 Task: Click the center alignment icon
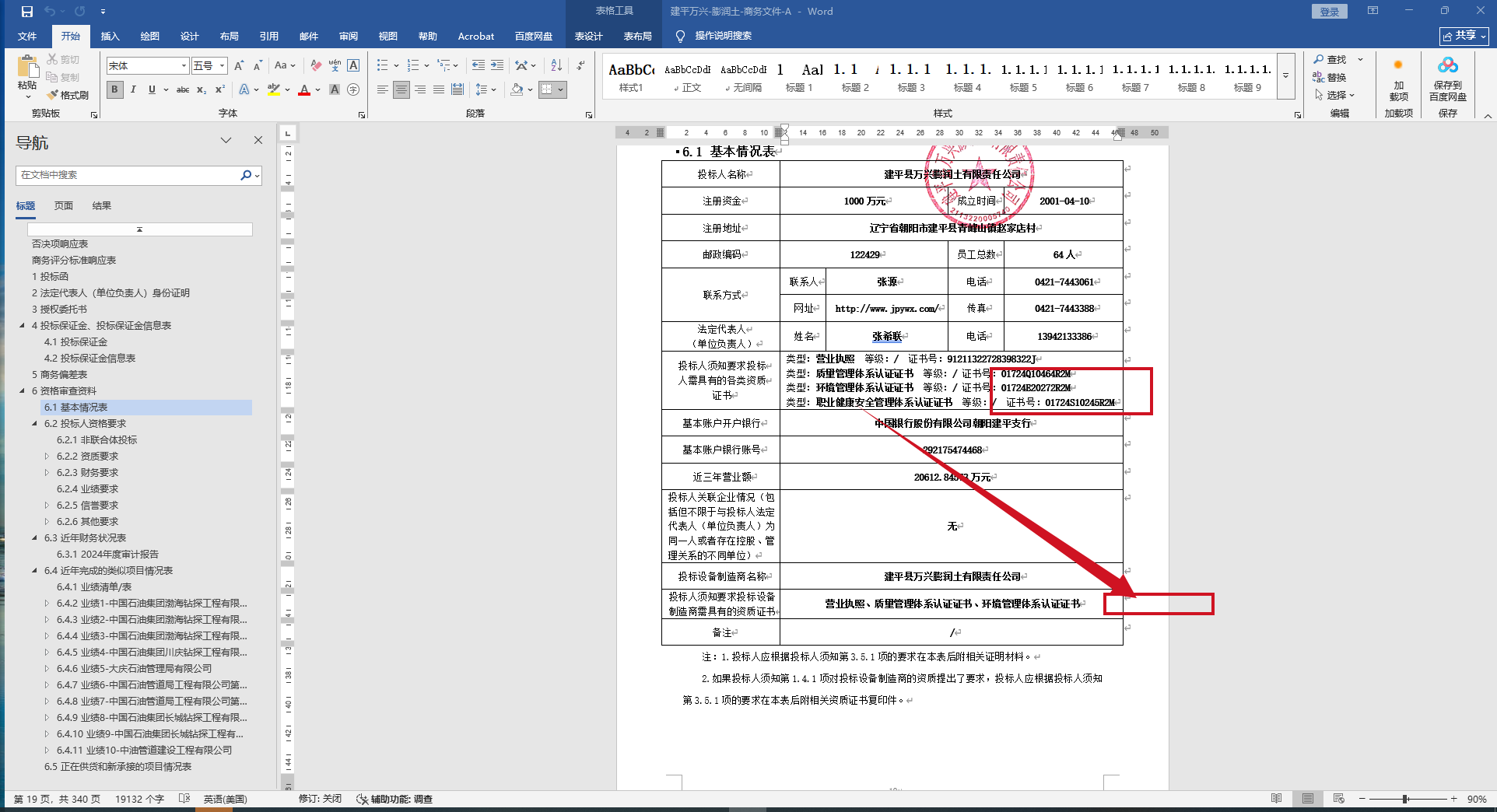401,89
